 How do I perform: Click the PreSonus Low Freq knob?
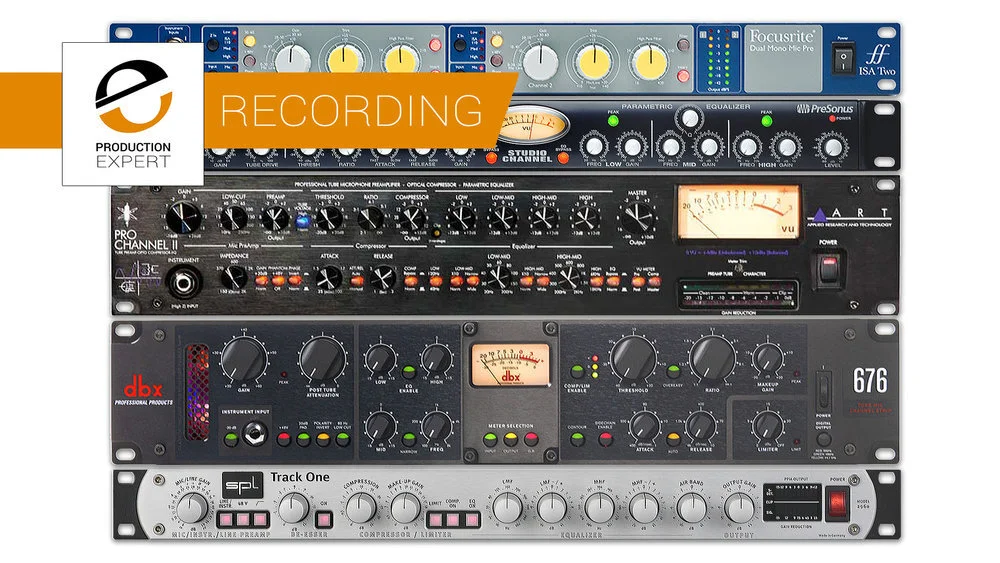tap(594, 147)
